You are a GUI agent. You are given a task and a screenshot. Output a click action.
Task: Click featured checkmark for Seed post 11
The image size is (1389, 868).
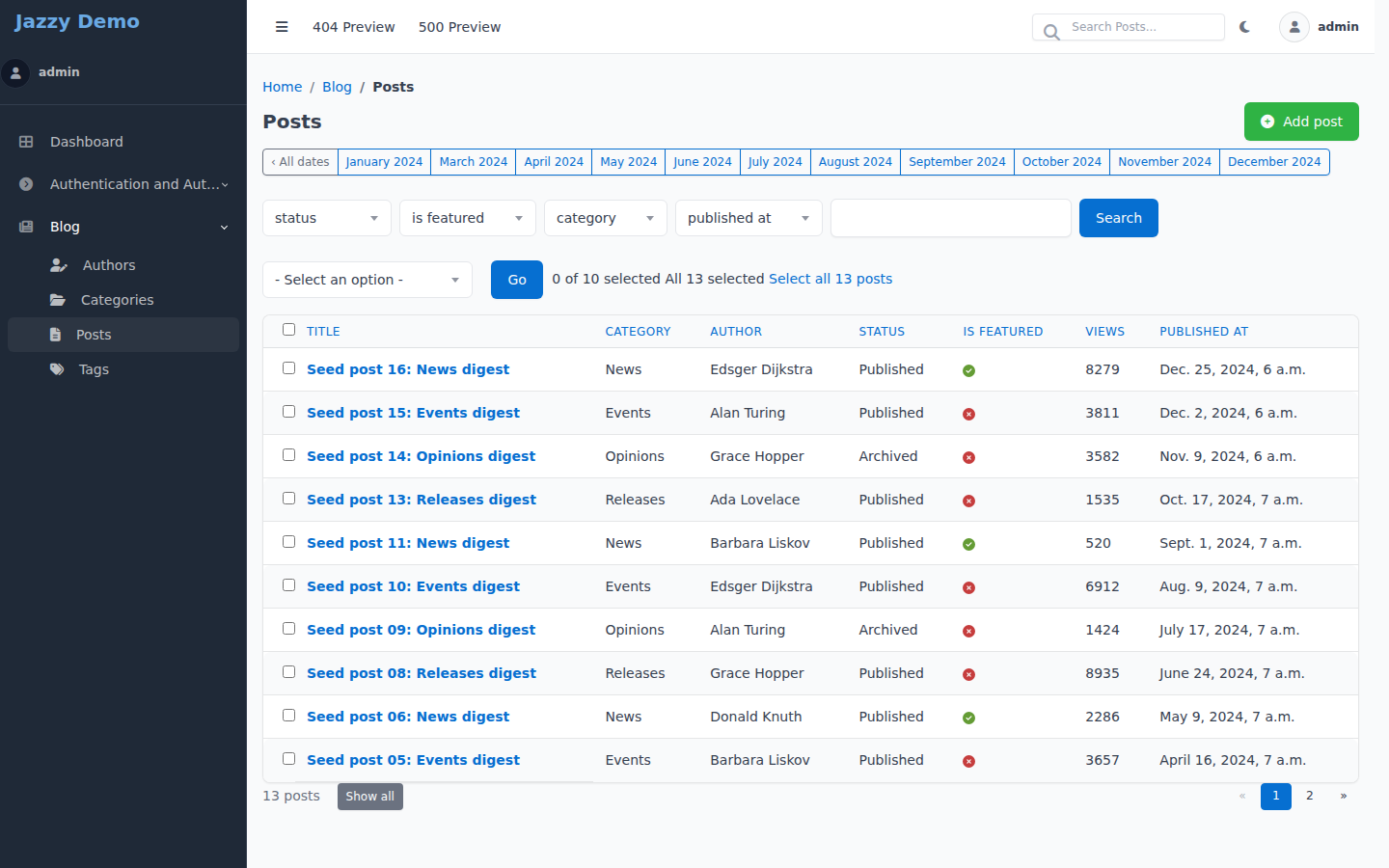point(968,544)
